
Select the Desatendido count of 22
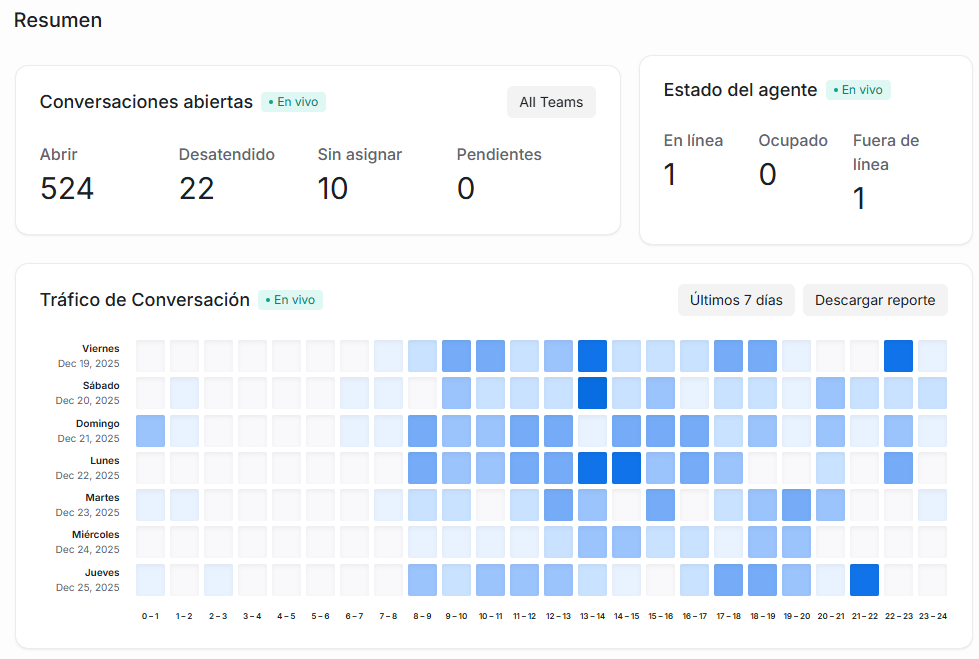[197, 188]
